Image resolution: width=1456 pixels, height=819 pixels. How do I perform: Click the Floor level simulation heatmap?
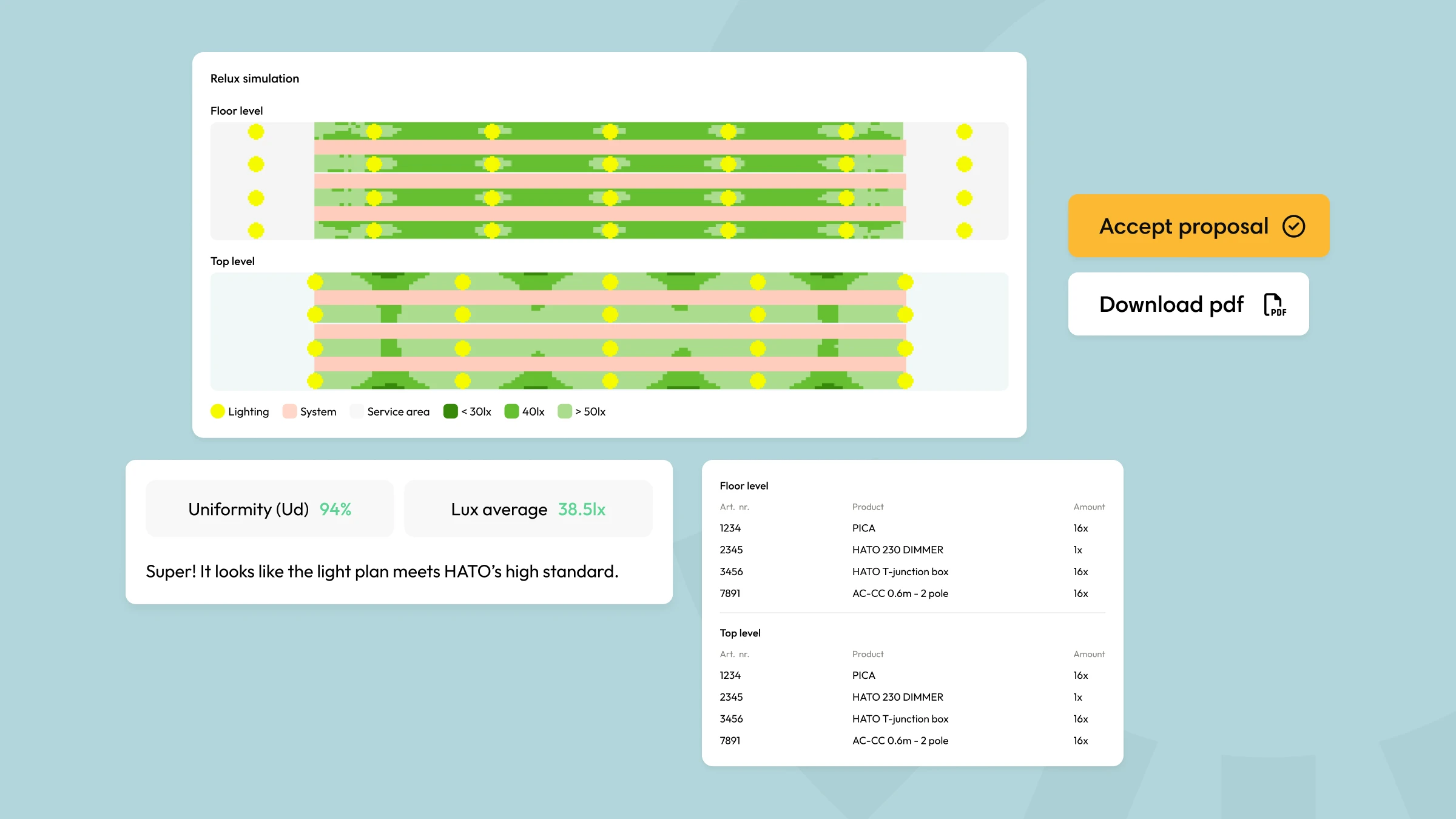point(608,181)
